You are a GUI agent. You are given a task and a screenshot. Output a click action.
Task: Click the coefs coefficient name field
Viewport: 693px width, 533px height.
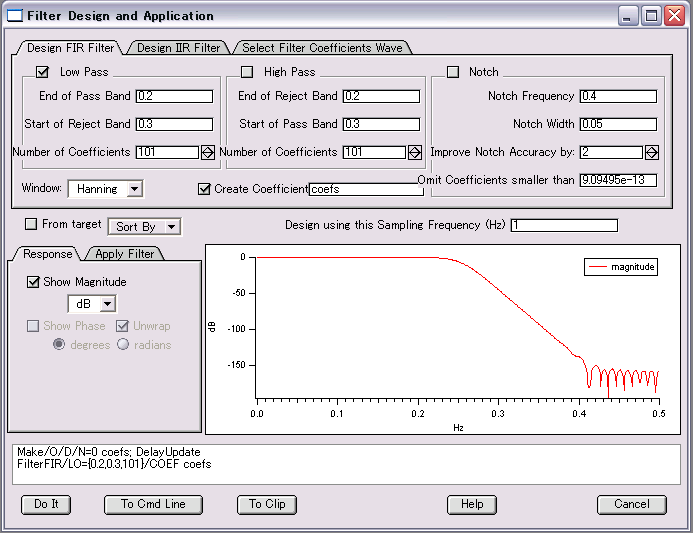(366, 190)
